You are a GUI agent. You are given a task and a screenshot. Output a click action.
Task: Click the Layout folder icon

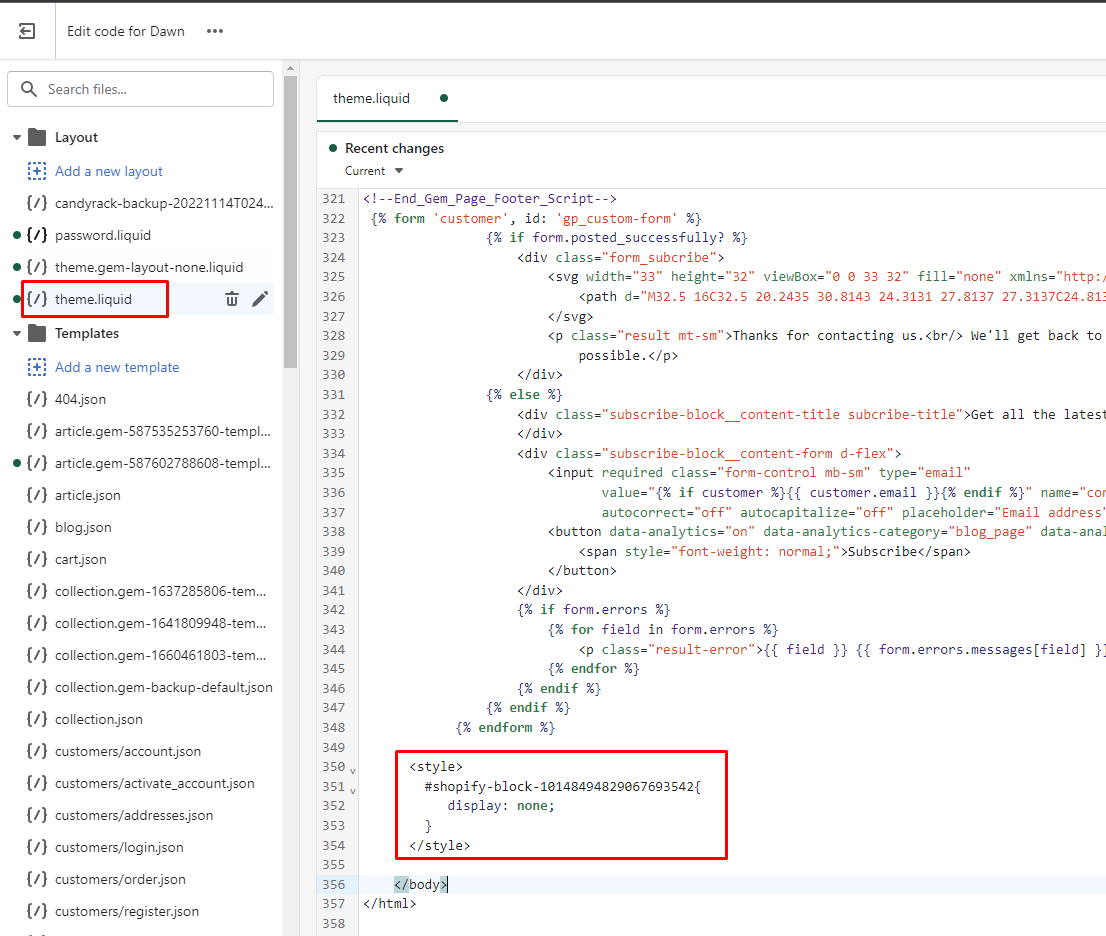(x=37, y=138)
